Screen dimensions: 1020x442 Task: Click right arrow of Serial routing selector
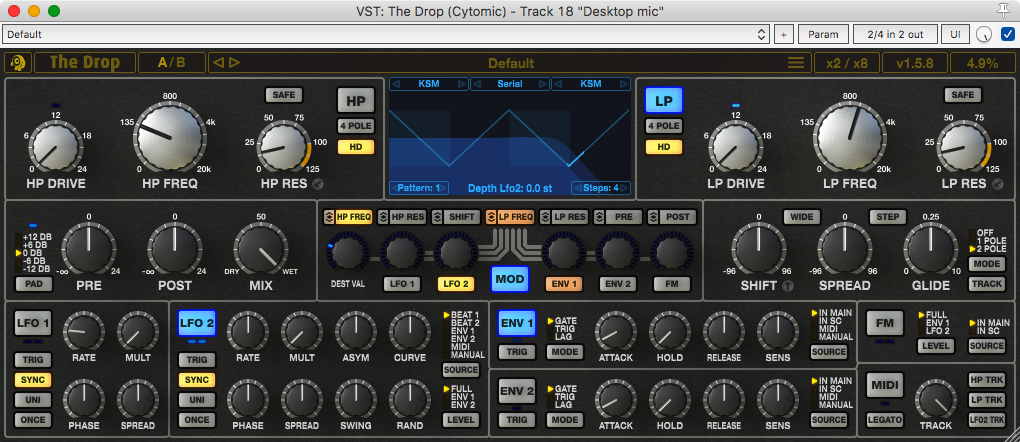pyautogui.click(x=543, y=84)
